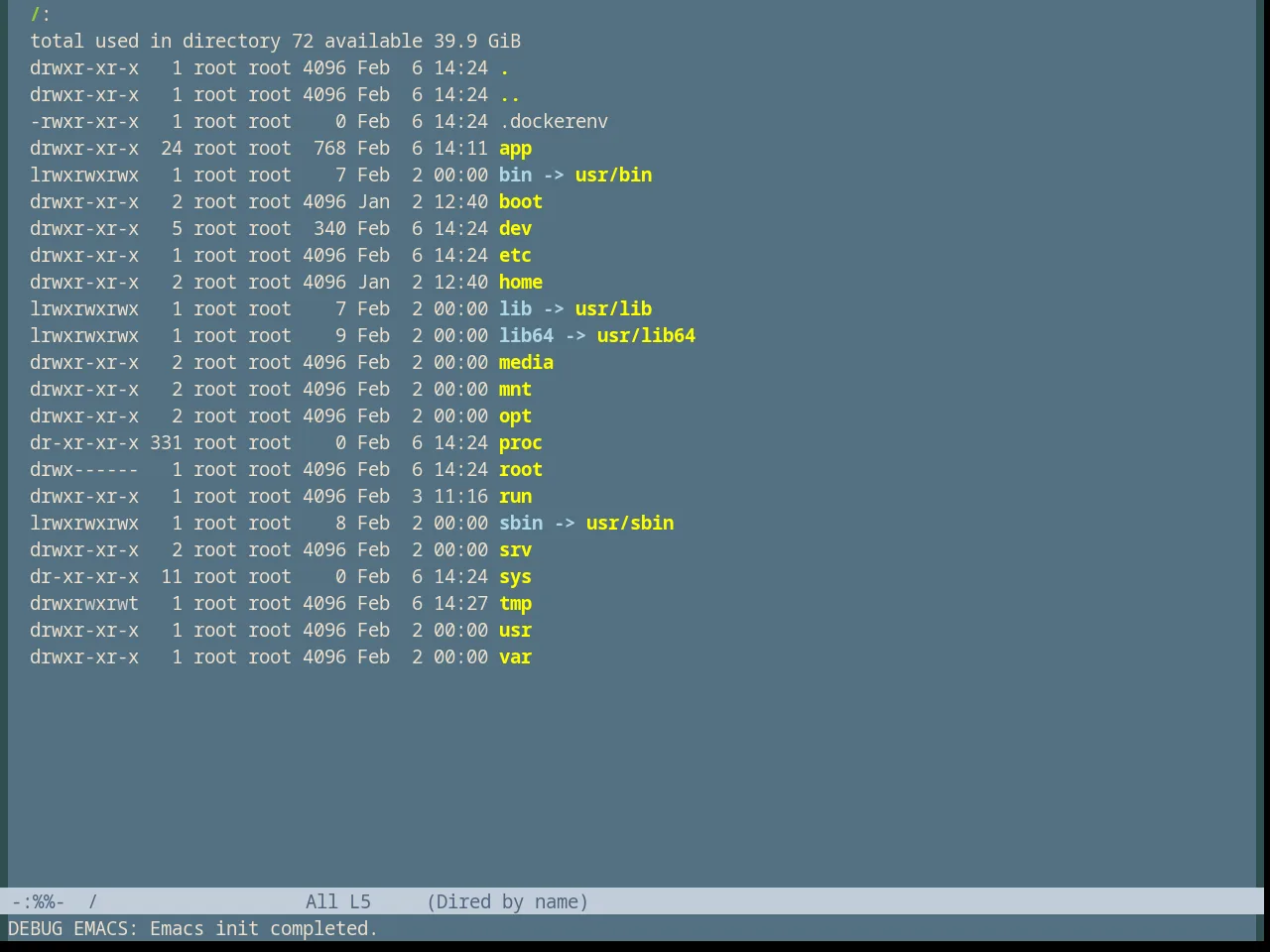Select the lib symlink name
This screenshot has height=952, width=1270.
click(x=515, y=309)
